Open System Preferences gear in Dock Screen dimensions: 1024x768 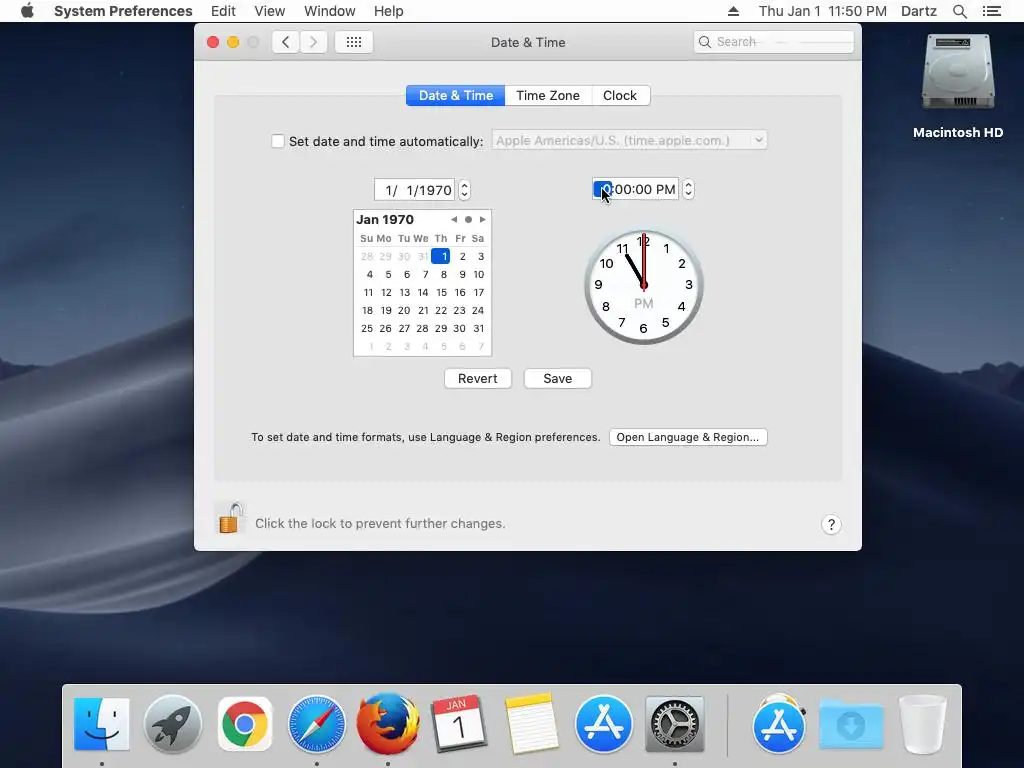click(675, 724)
